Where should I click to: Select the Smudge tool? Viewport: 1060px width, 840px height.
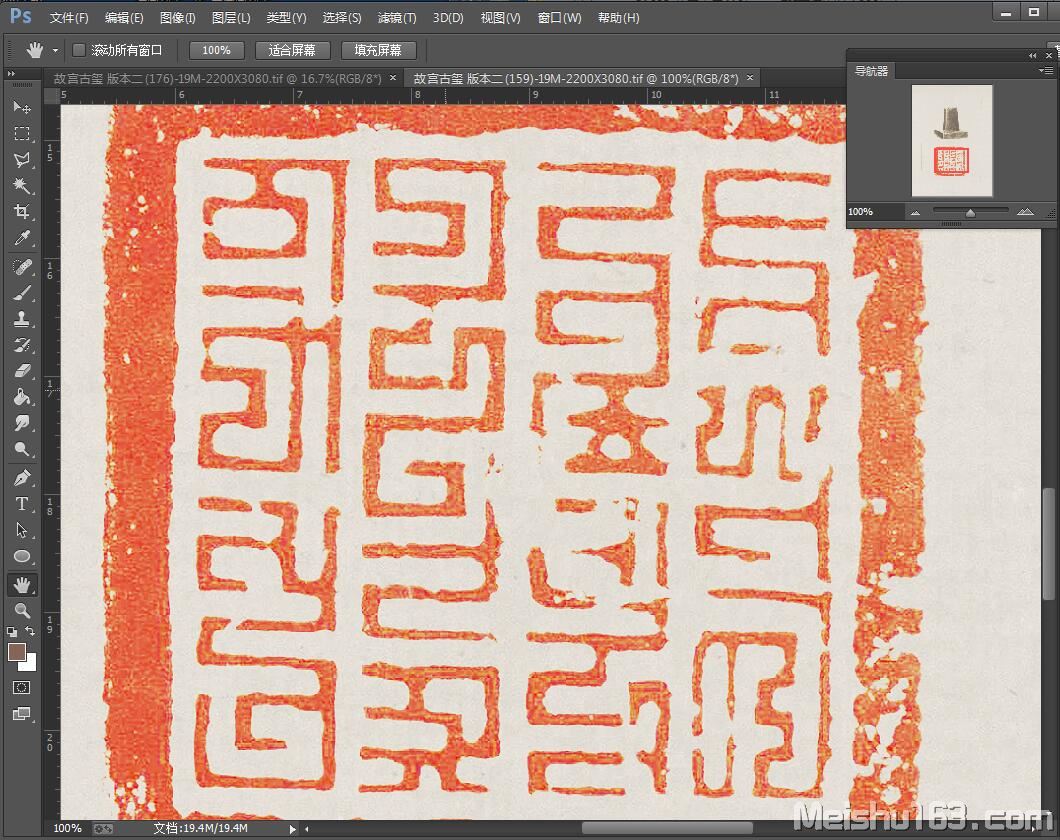click(x=22, y=423)
